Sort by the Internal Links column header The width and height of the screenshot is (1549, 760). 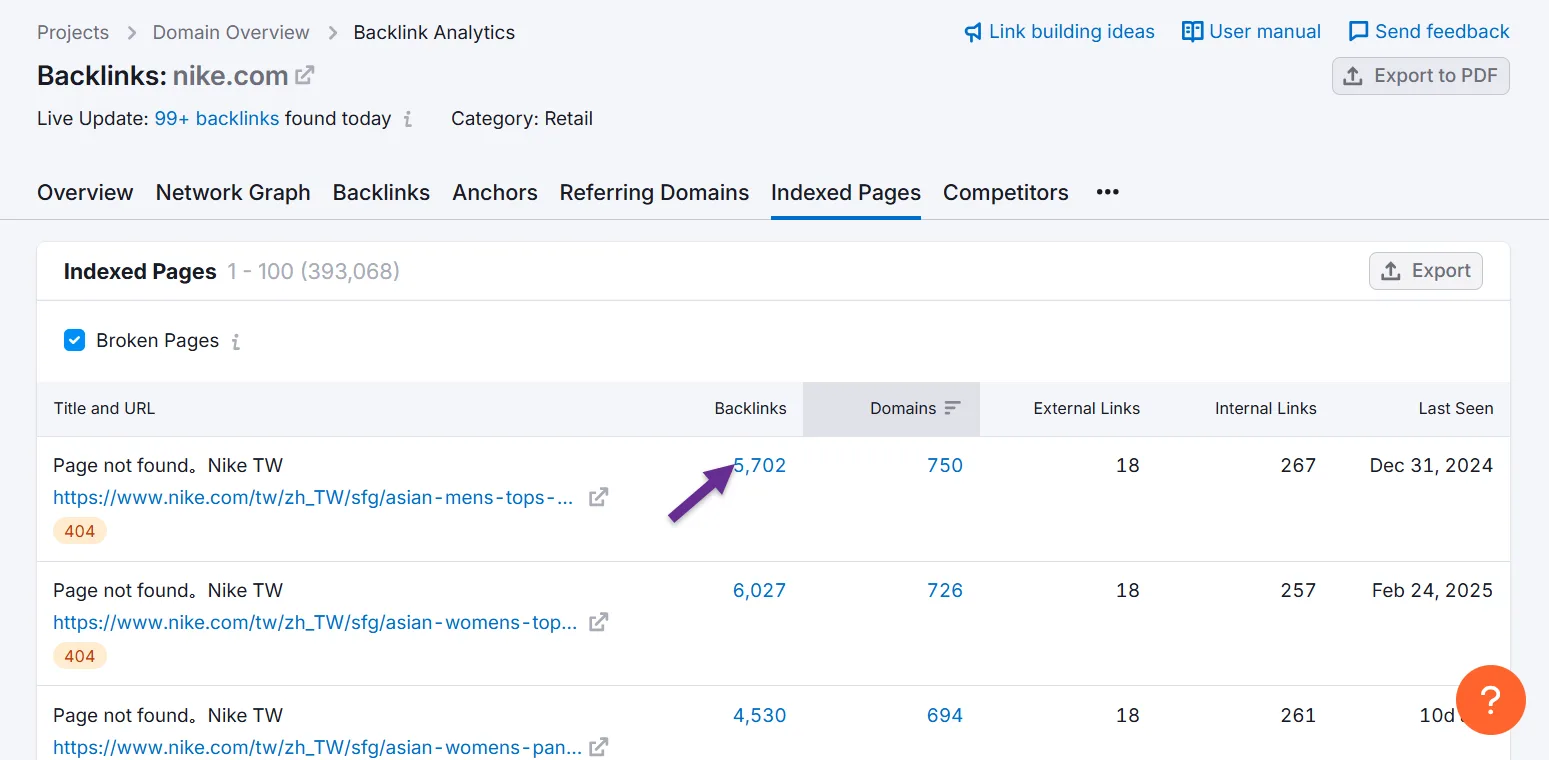point(1266,408)
